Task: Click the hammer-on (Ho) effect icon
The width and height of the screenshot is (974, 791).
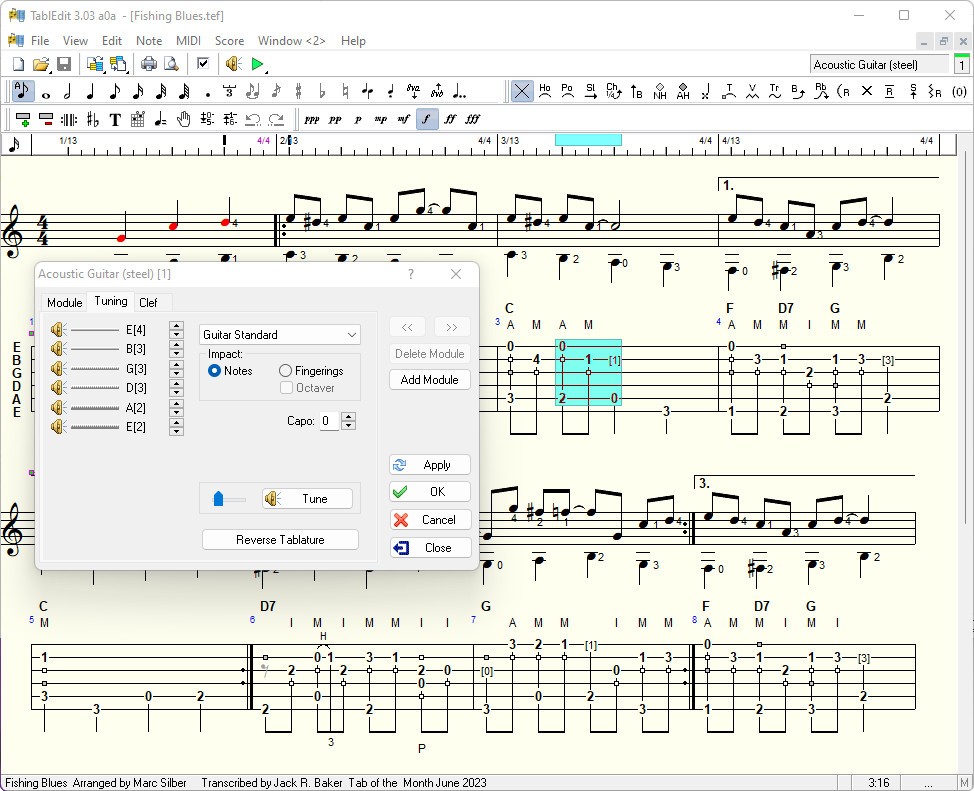Action: (x=545, y=91)
